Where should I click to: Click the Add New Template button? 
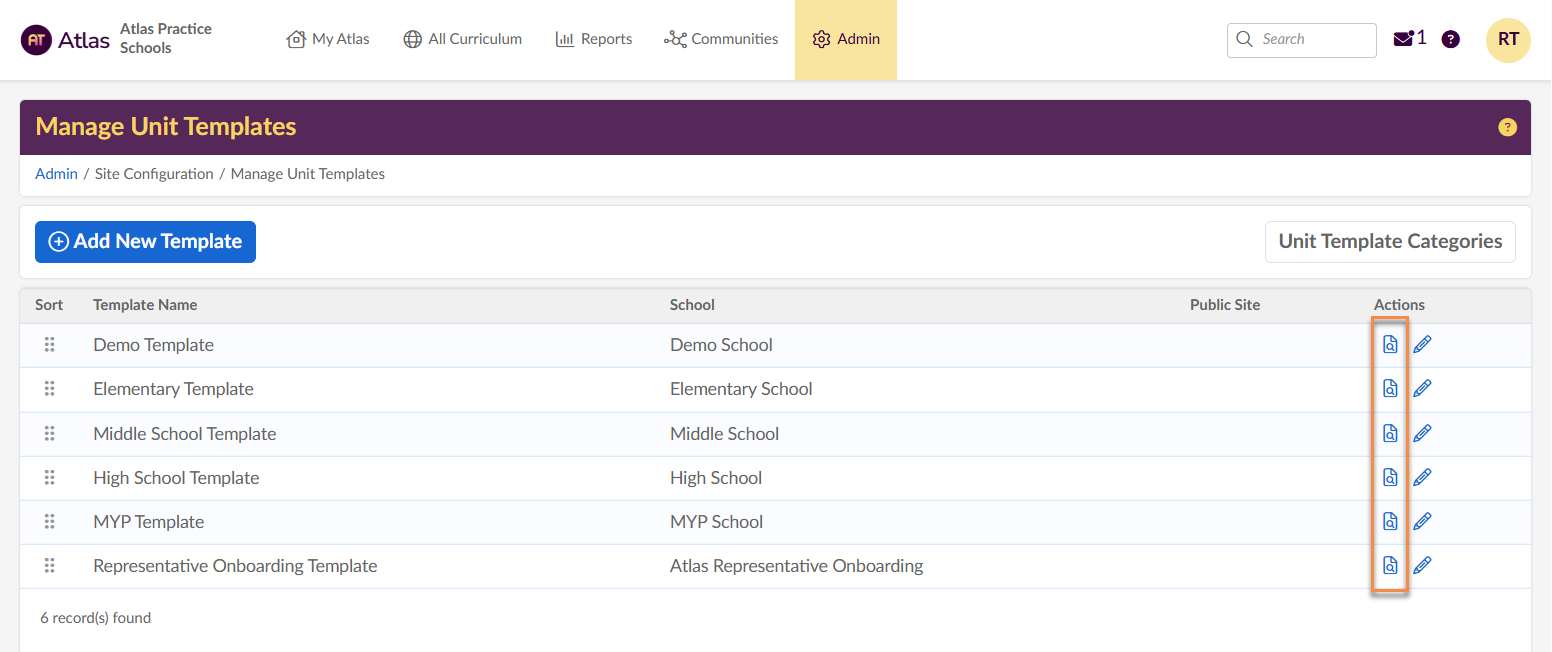coord(145,242)
